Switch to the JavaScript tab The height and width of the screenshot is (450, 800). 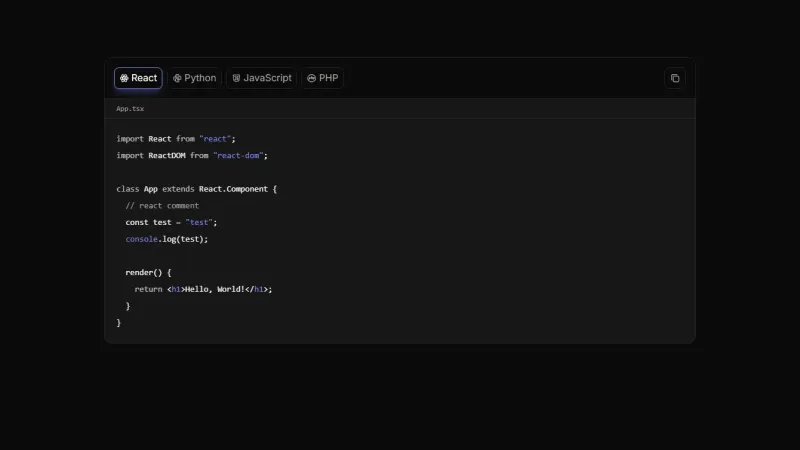(x=262, y=78)
